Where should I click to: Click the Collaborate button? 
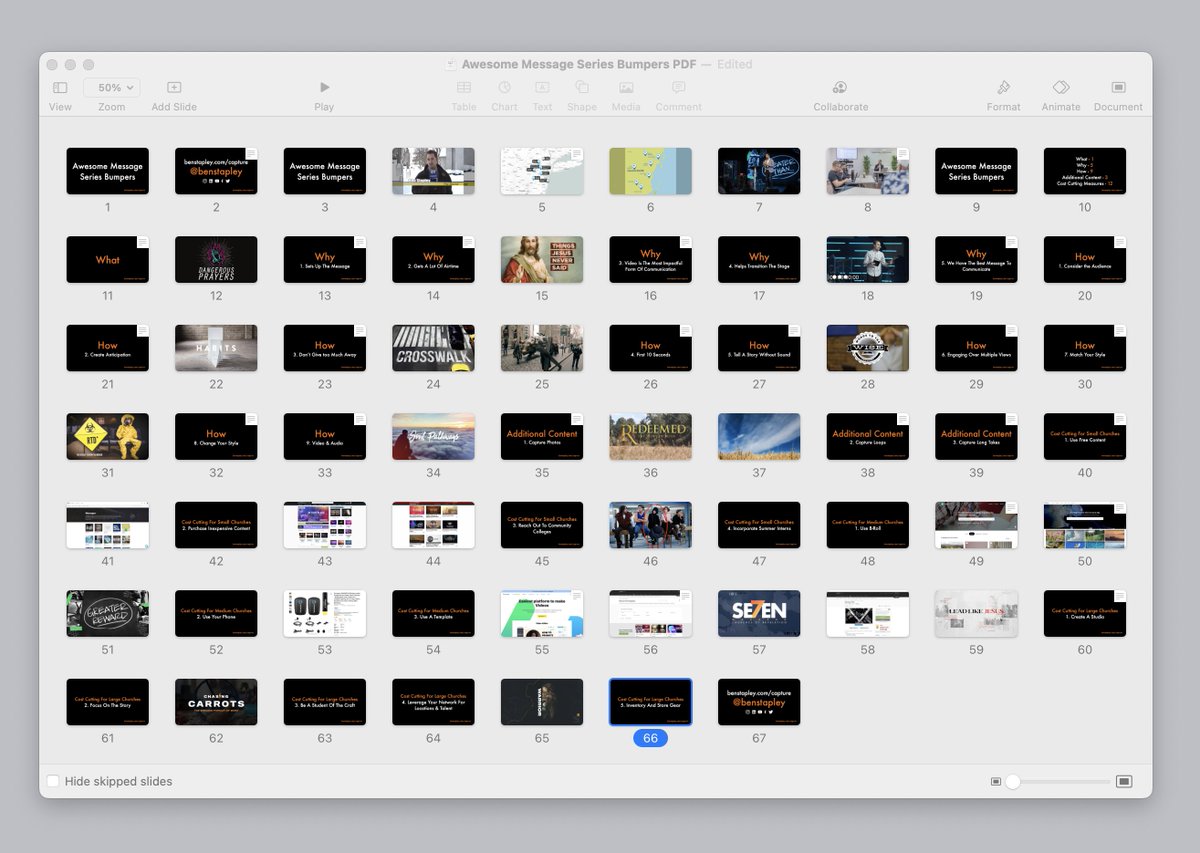(840, 88)
